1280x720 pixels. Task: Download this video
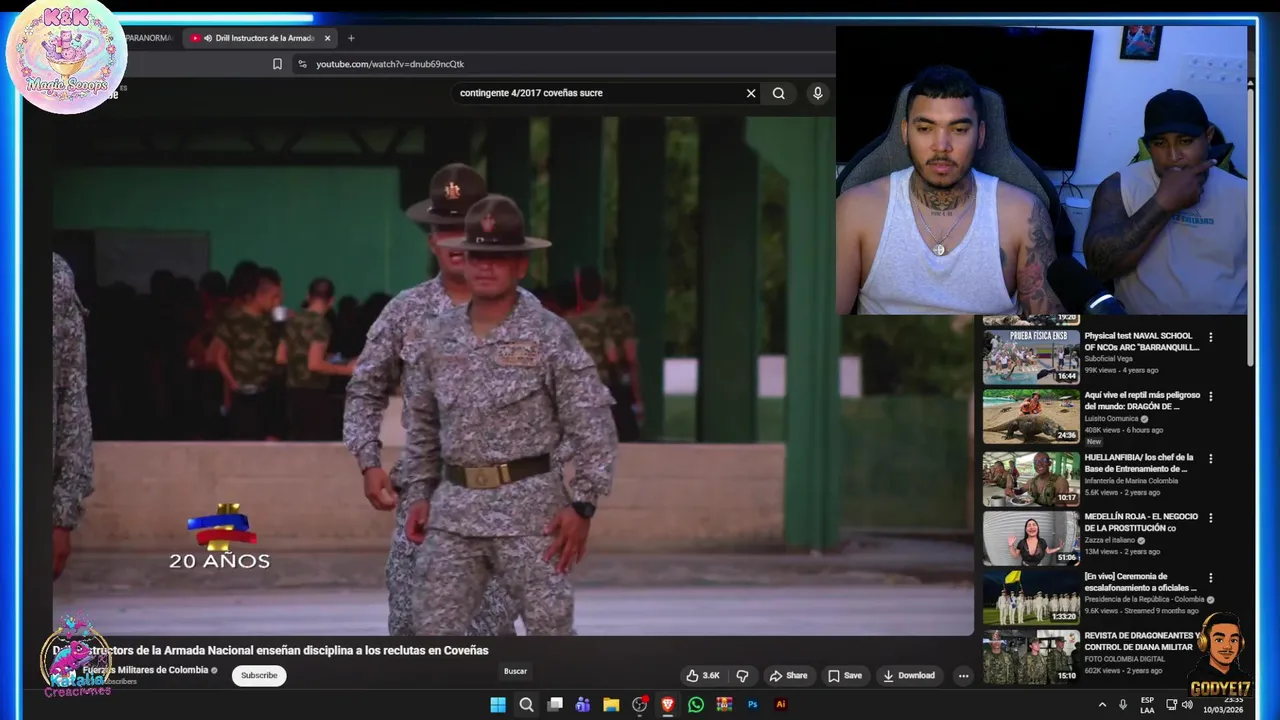click(909, 676)
